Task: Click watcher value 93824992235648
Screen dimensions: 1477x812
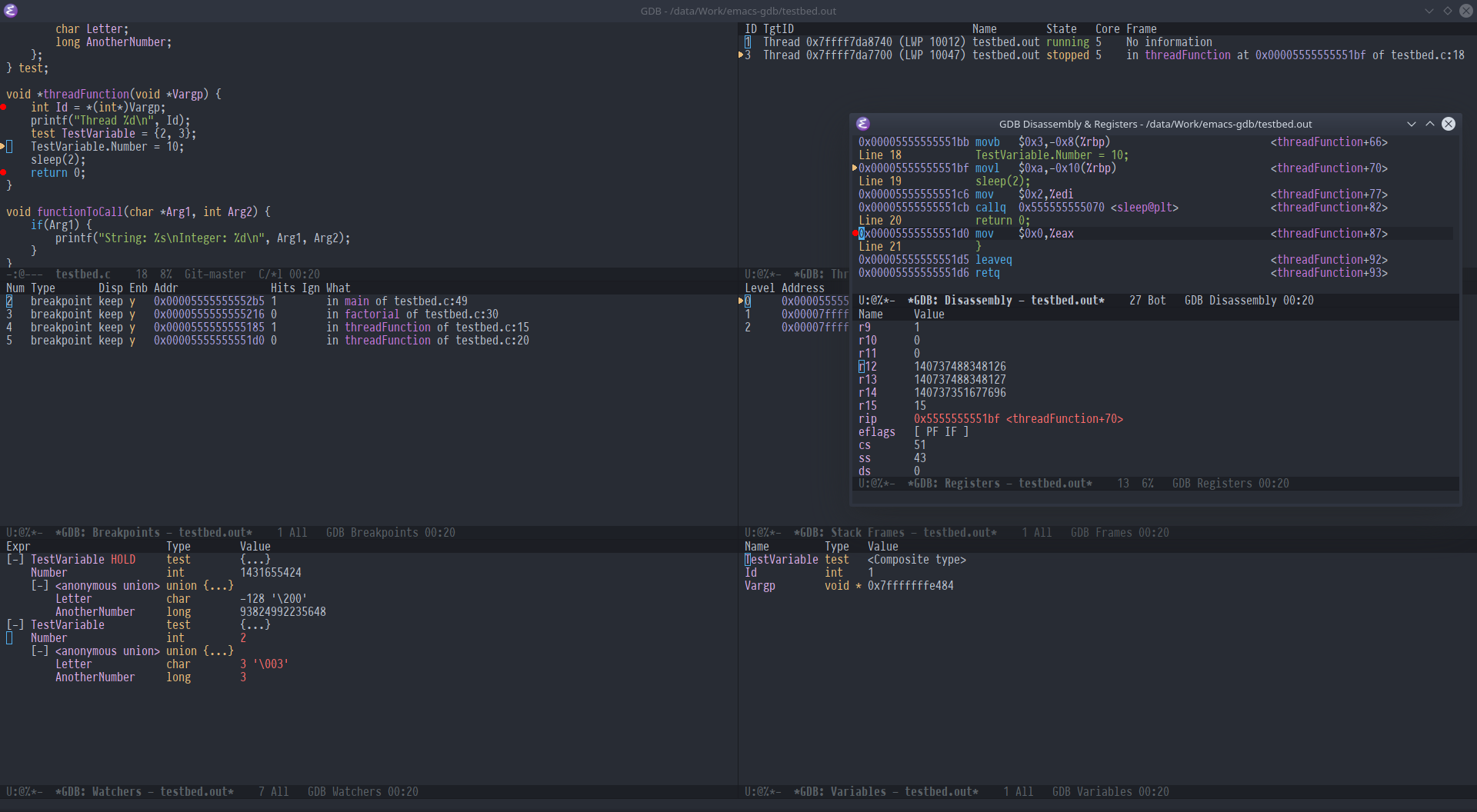Action: coord(283,612)
